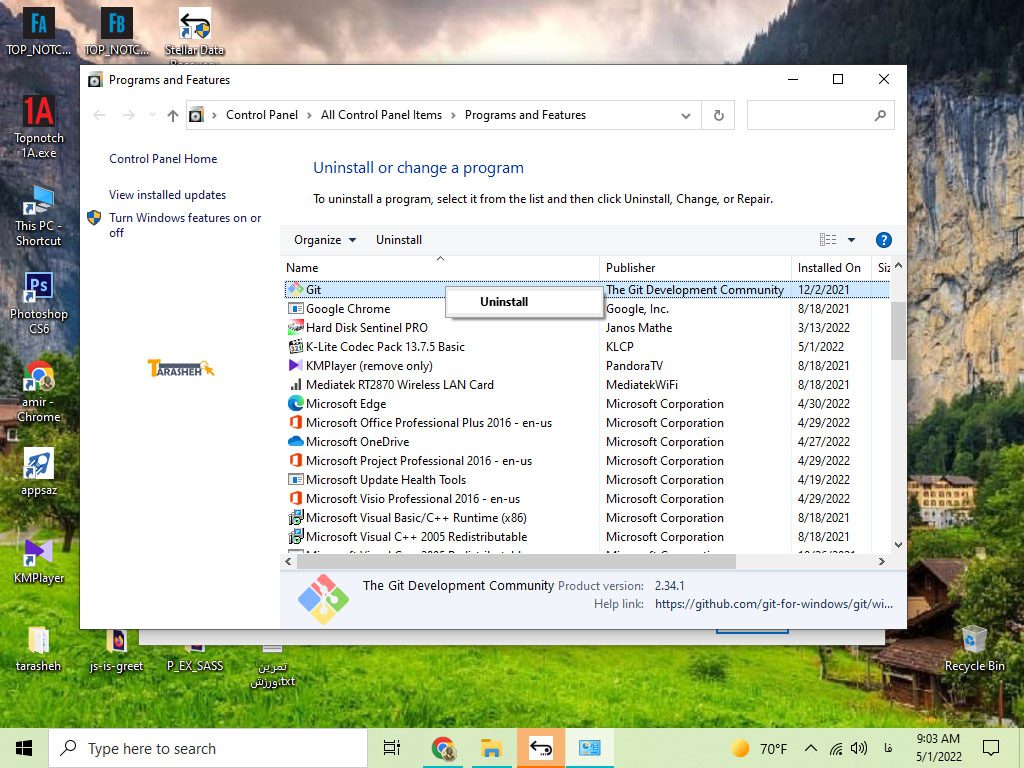Click the vertical scrollbar thumb
The image size is (1024, 768).
point(898,330)
